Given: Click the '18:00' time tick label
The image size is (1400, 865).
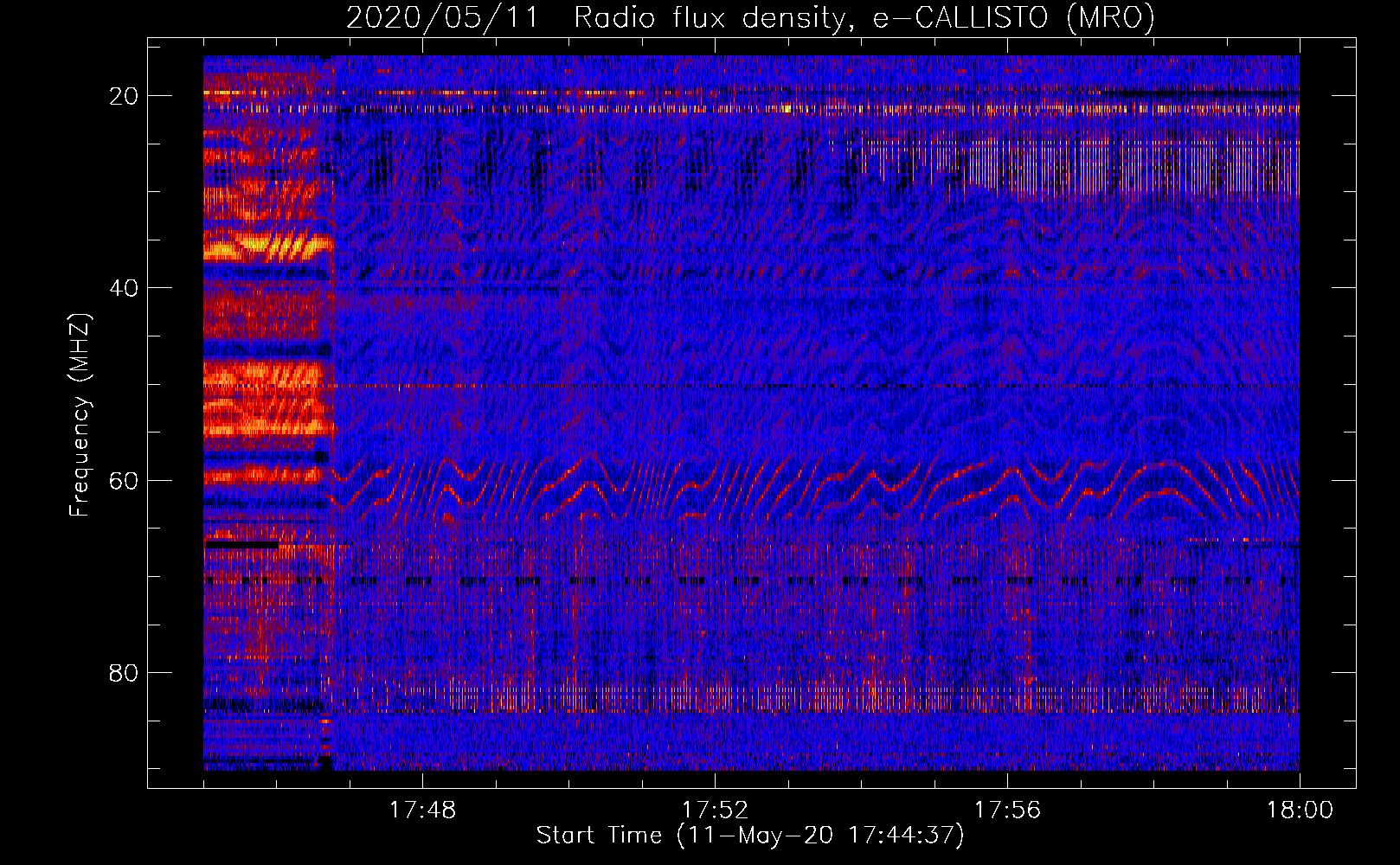Looking at the screenshot, I should [x=1300, y=810].
